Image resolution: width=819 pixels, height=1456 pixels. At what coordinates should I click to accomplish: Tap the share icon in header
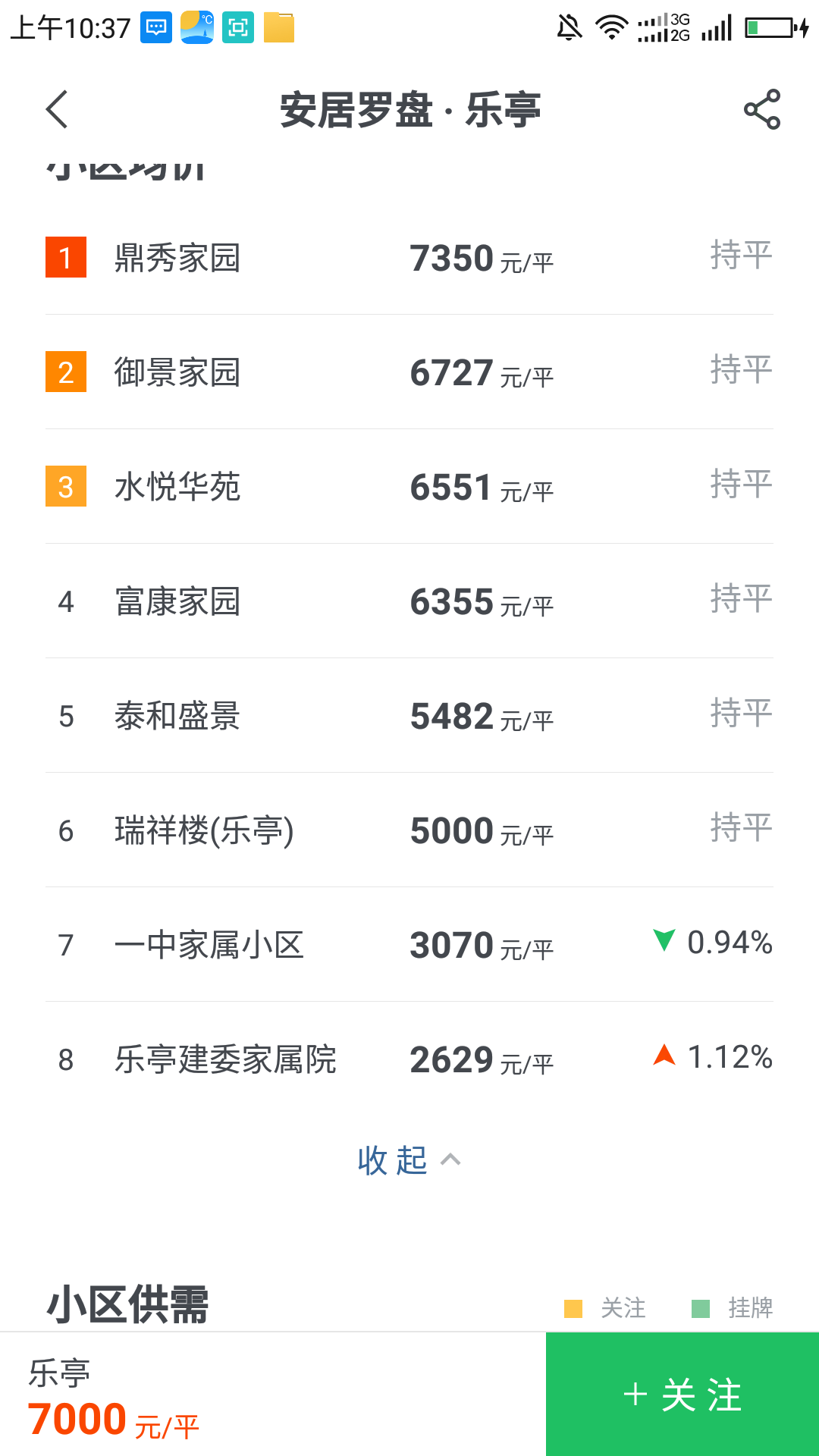pos(761,109)
